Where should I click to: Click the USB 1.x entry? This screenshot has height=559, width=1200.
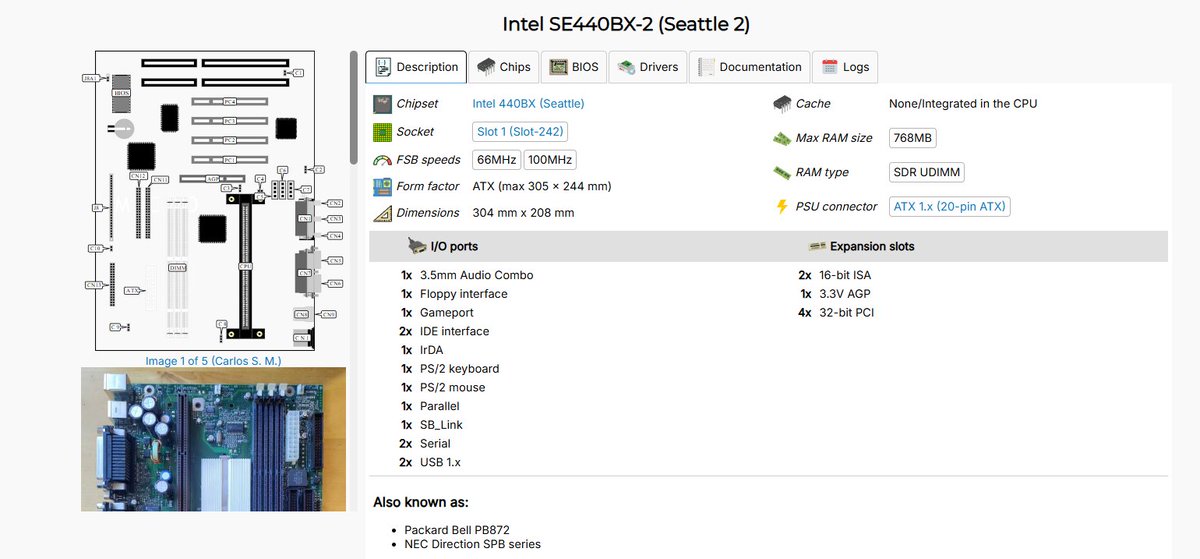(440, 462)
